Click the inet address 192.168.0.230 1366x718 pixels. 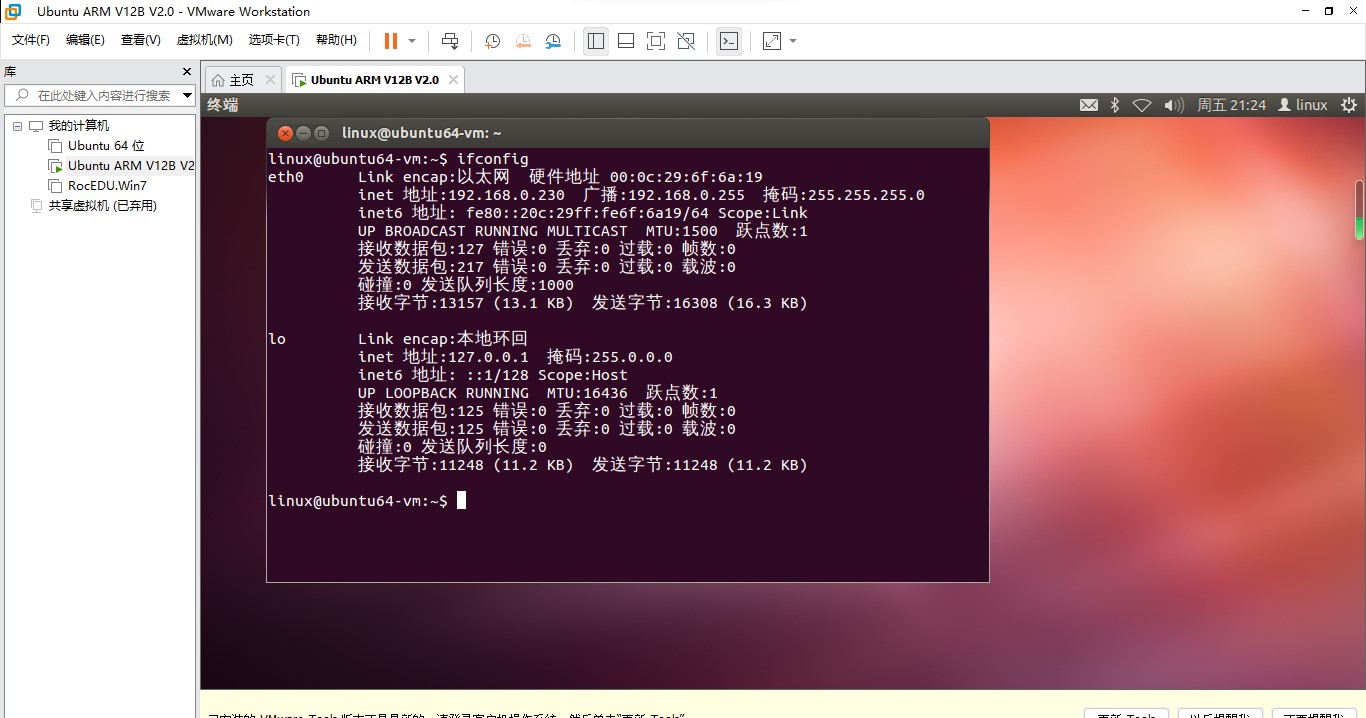pos(507,195)
